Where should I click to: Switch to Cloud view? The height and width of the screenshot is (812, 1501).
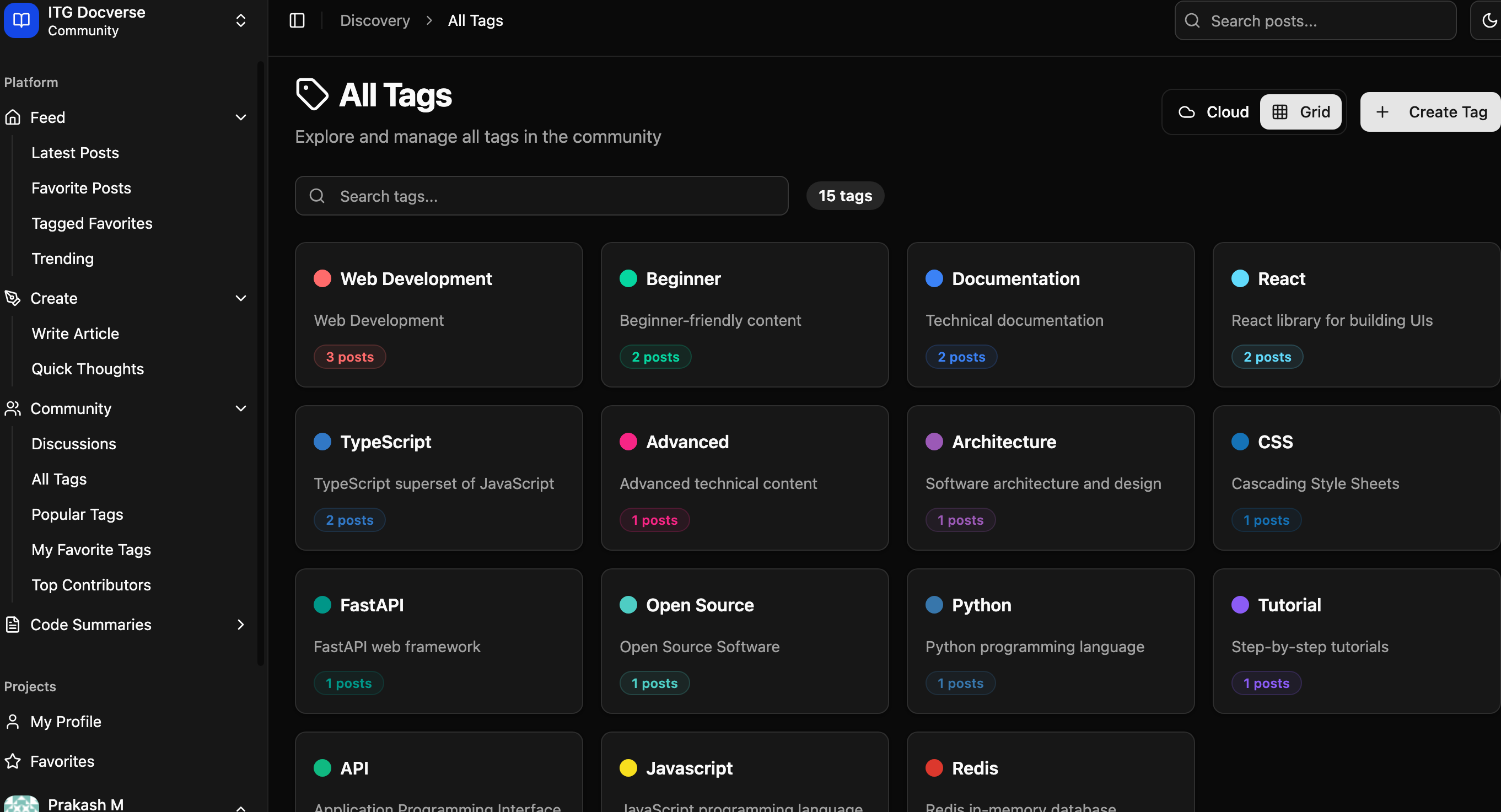[x=1214, y=112]
